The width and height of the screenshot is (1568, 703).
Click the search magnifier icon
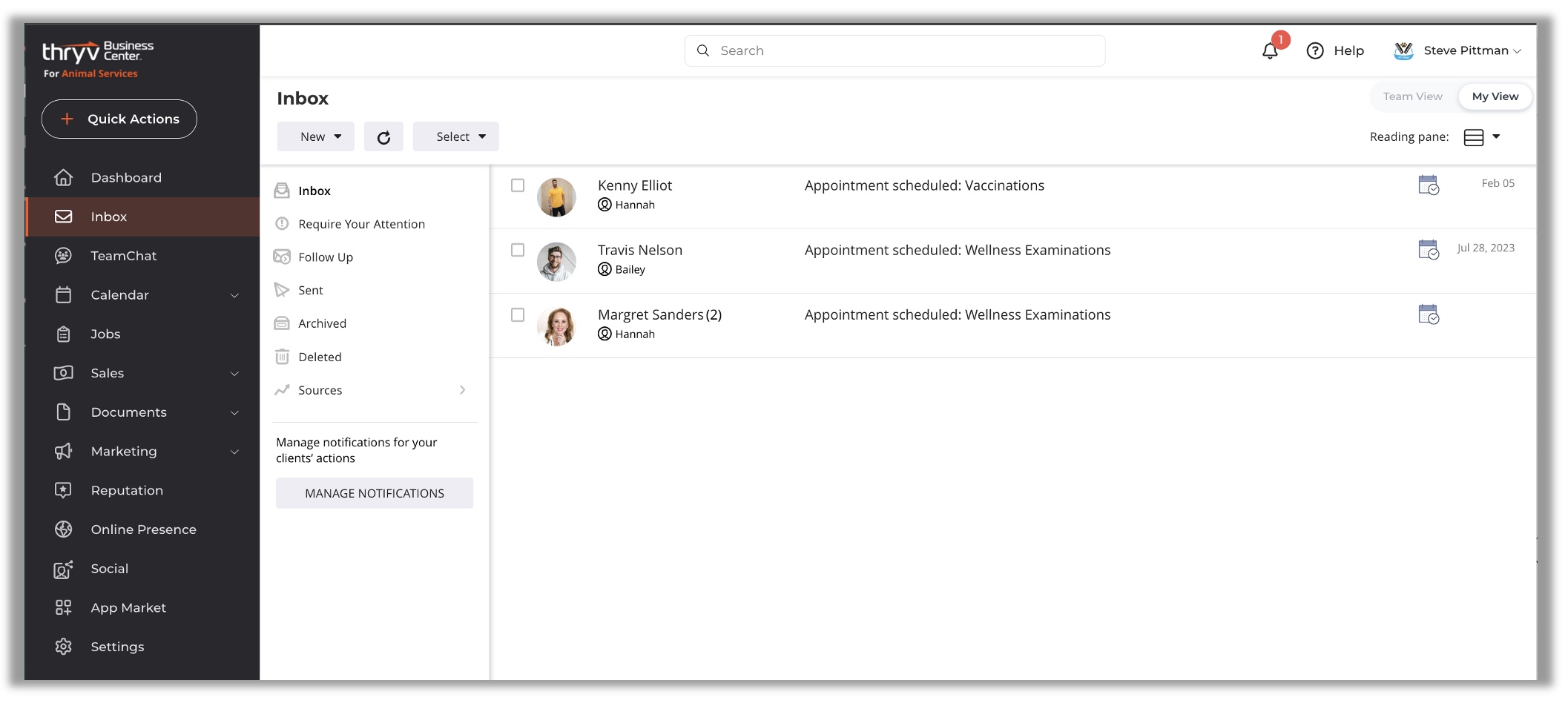point(703,50)
